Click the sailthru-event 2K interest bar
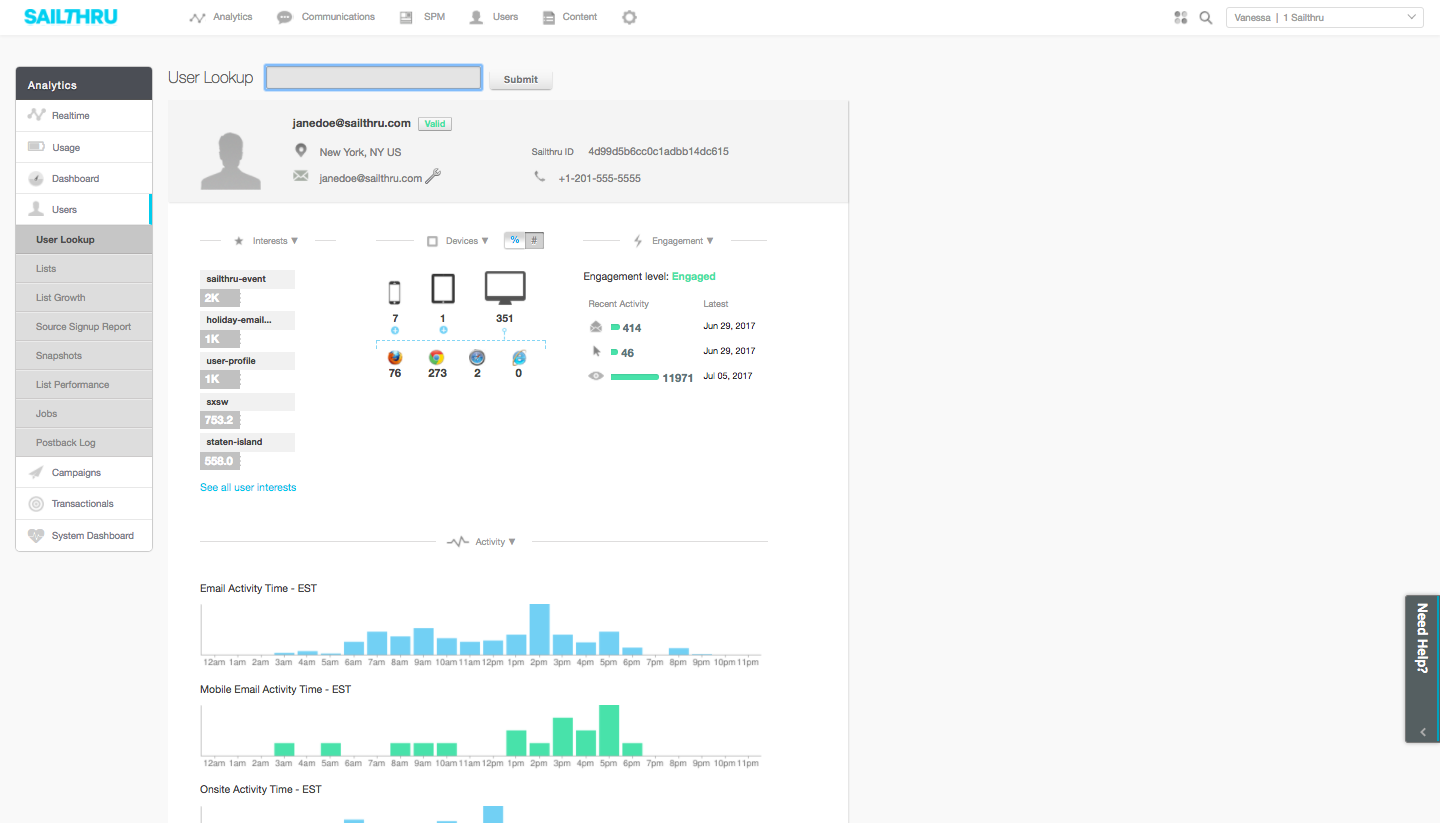This screenshot has height=823, width=1440. click(220, 297)
